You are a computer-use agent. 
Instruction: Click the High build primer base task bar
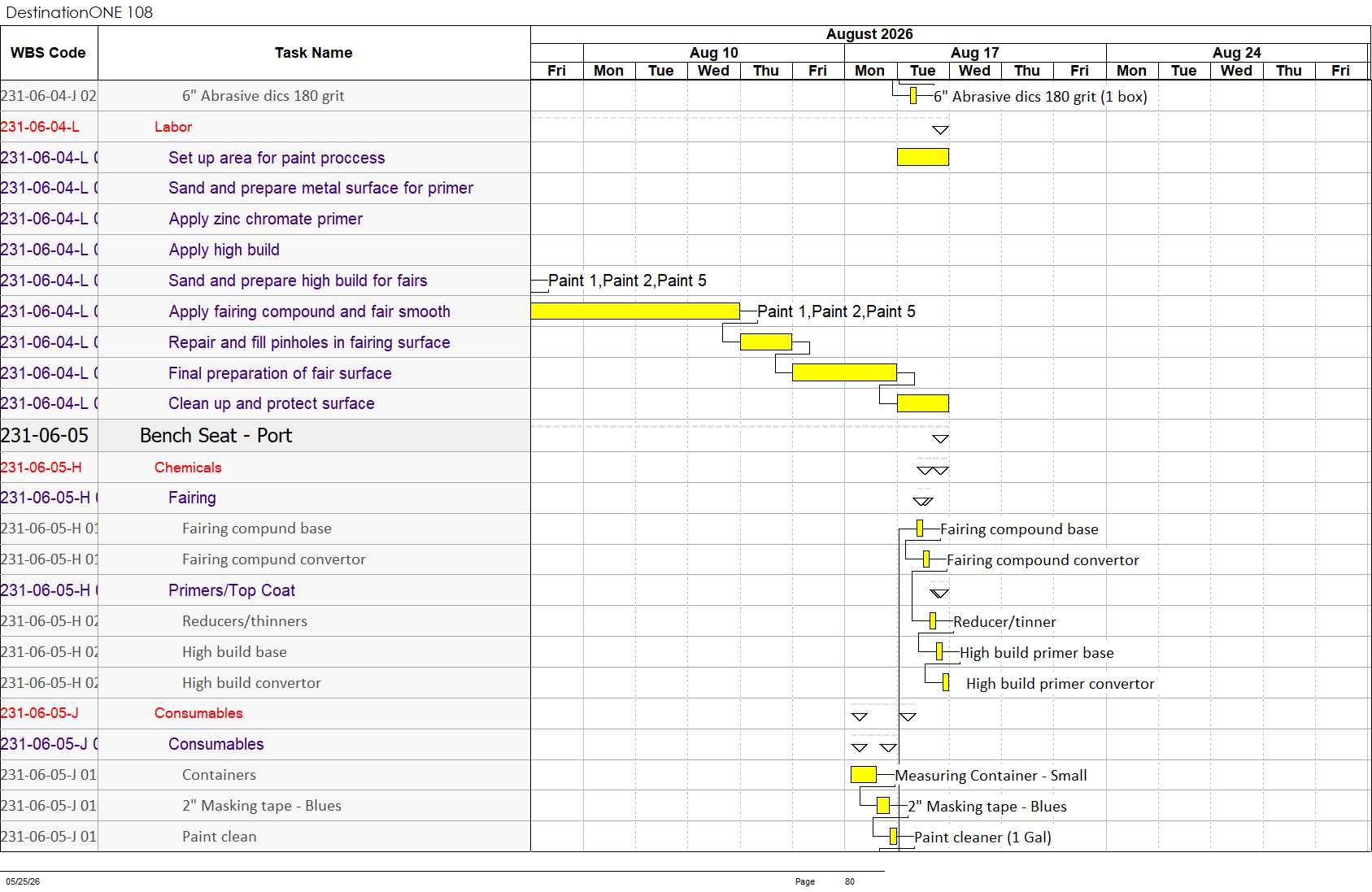939,652
